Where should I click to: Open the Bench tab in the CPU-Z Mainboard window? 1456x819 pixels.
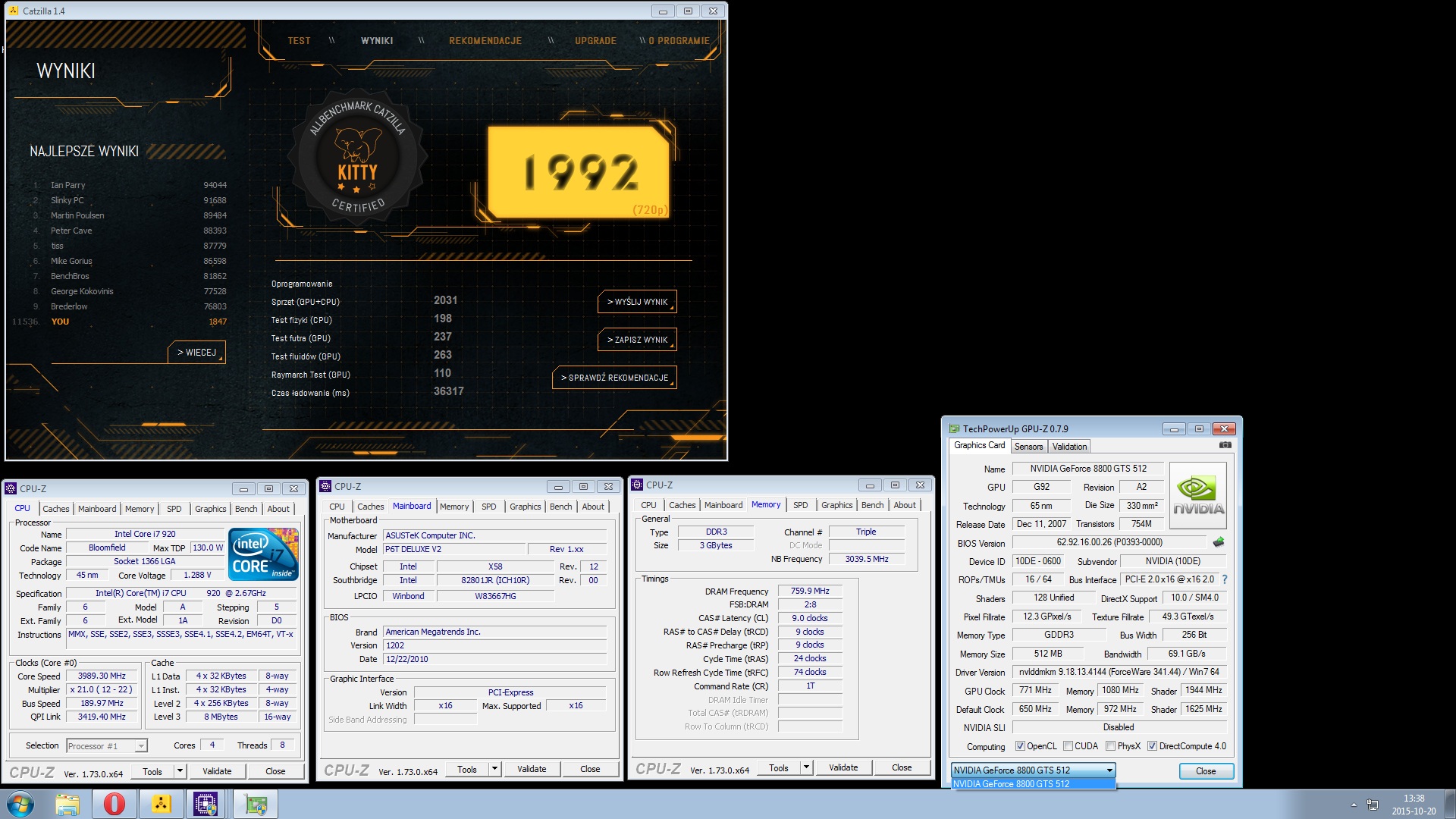click(560, 507)
